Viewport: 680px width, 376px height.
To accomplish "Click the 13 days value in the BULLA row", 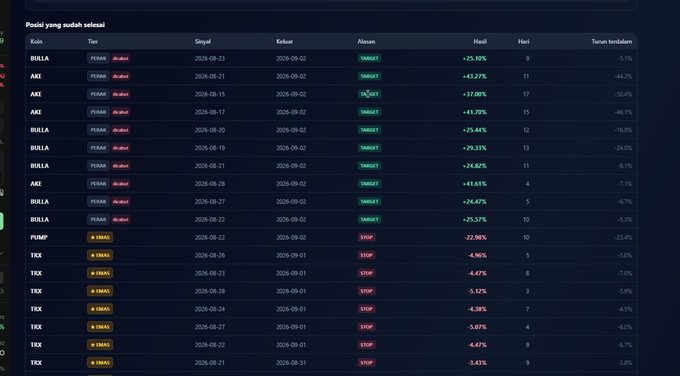I will 526,148.
